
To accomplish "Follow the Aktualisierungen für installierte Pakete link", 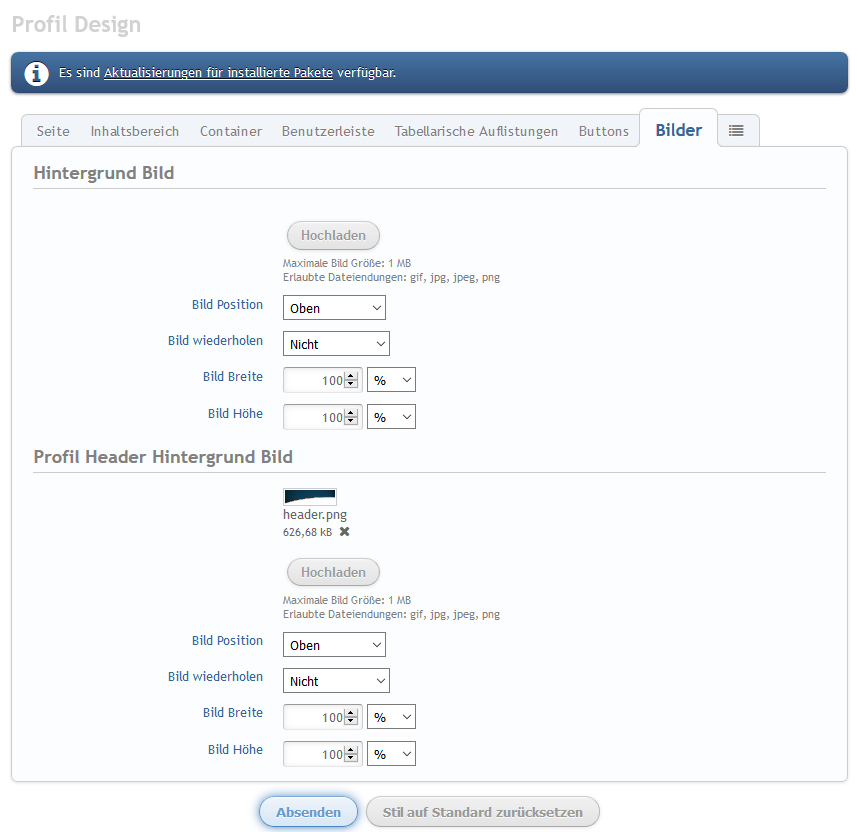I will pyautogui.click(x=218, y=73).
